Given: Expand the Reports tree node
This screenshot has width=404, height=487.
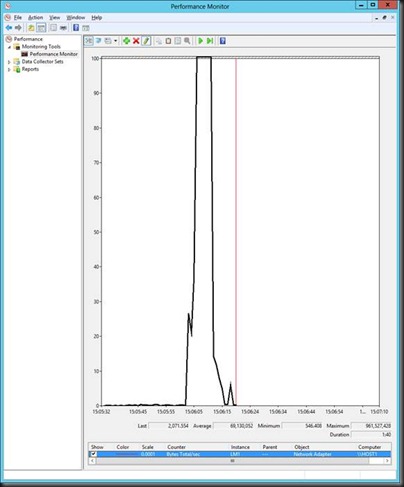Looking at the screenshot, I should click(x=9, y=70).
